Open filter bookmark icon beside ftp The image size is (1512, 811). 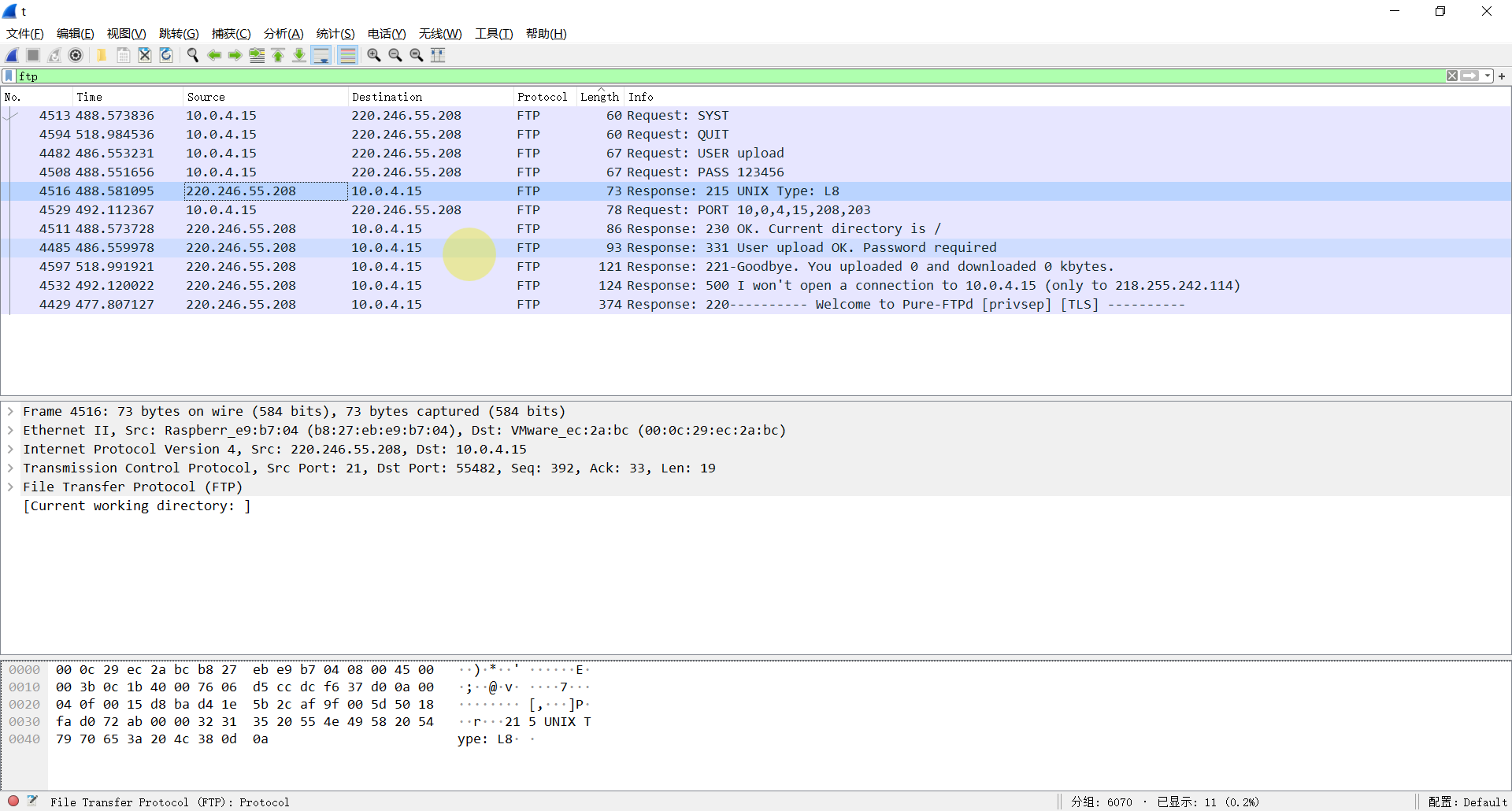(x=9, y=76)
